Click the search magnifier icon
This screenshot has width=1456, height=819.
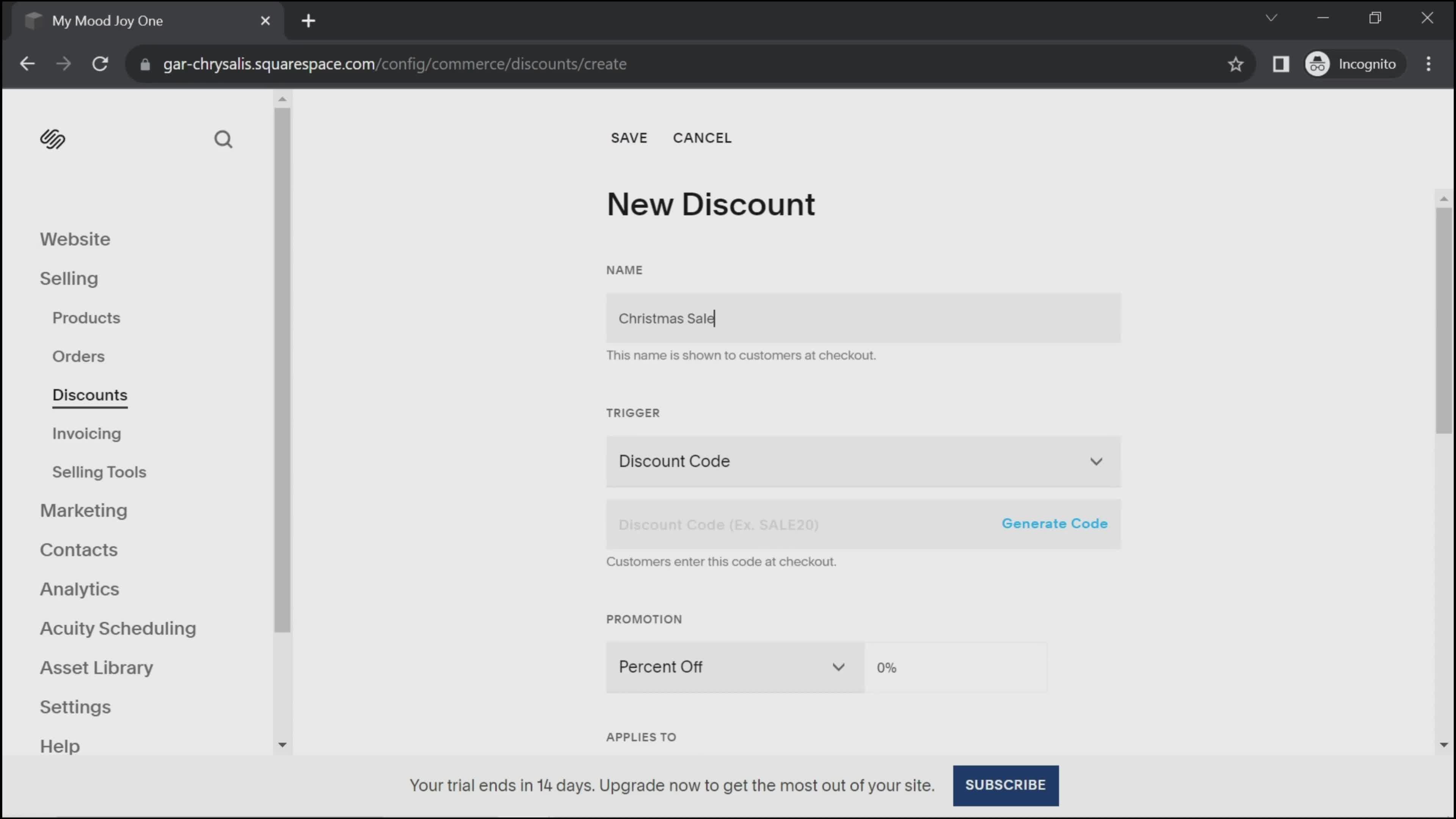tap(225, 140)
